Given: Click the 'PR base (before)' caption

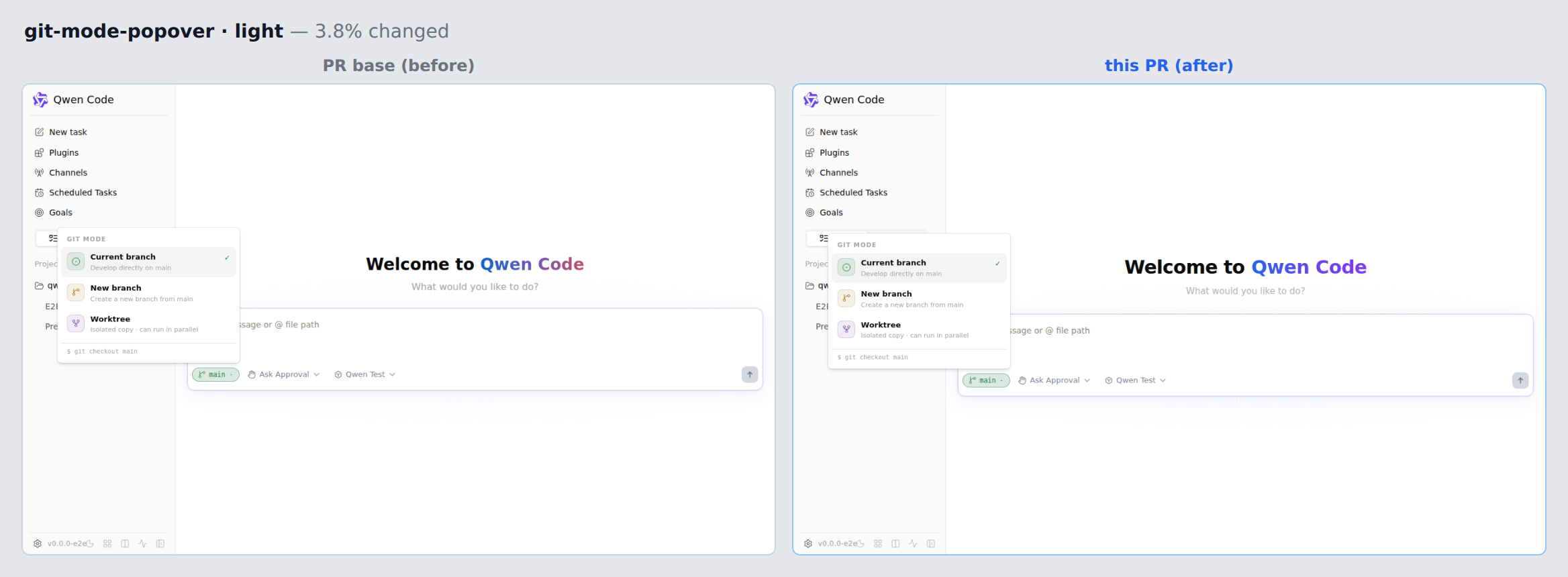Looking at the screenshot, I should (x=399, y=66).
